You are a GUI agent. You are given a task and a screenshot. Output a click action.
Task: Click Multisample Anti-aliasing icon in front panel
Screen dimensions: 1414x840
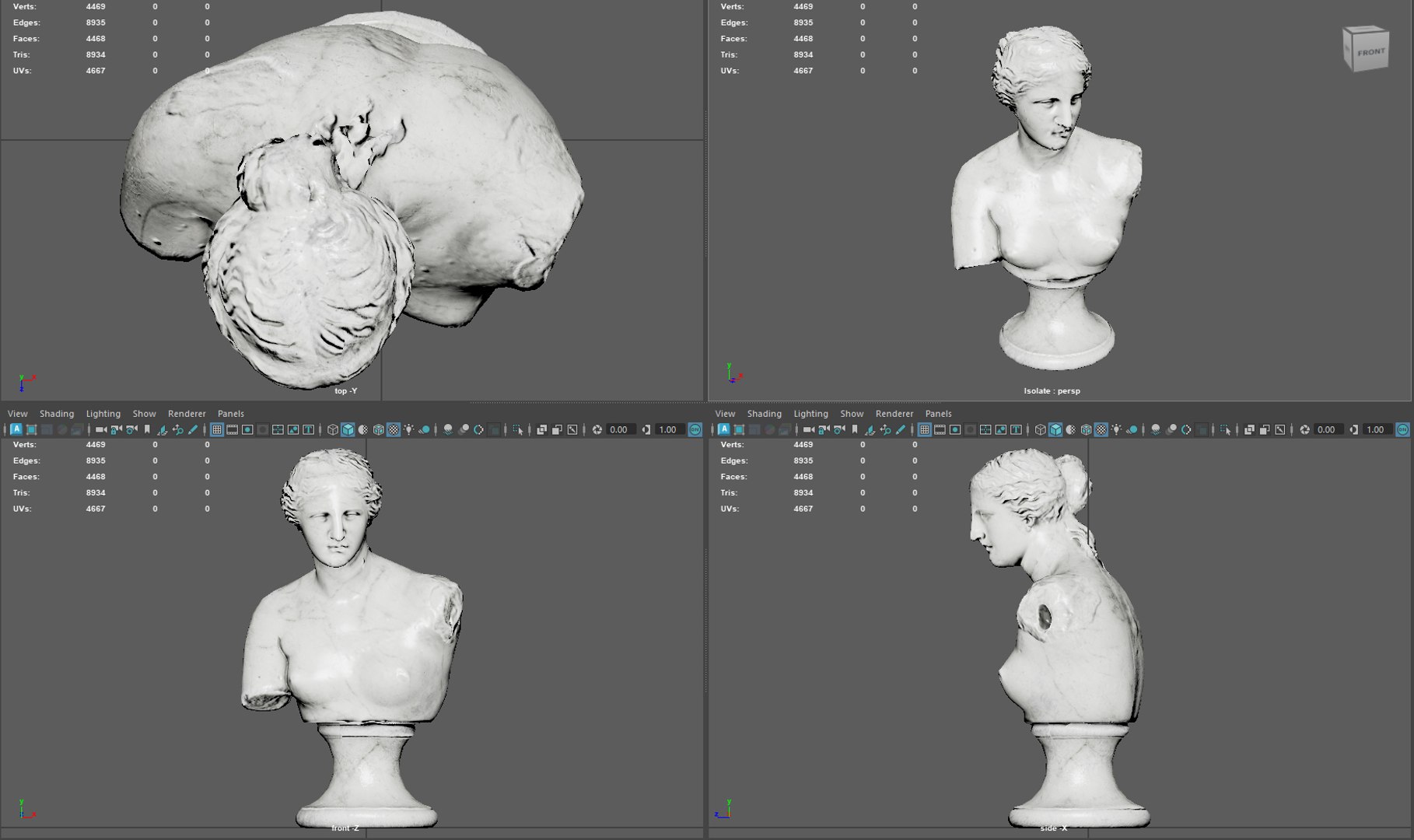click(x=478, y=429)
